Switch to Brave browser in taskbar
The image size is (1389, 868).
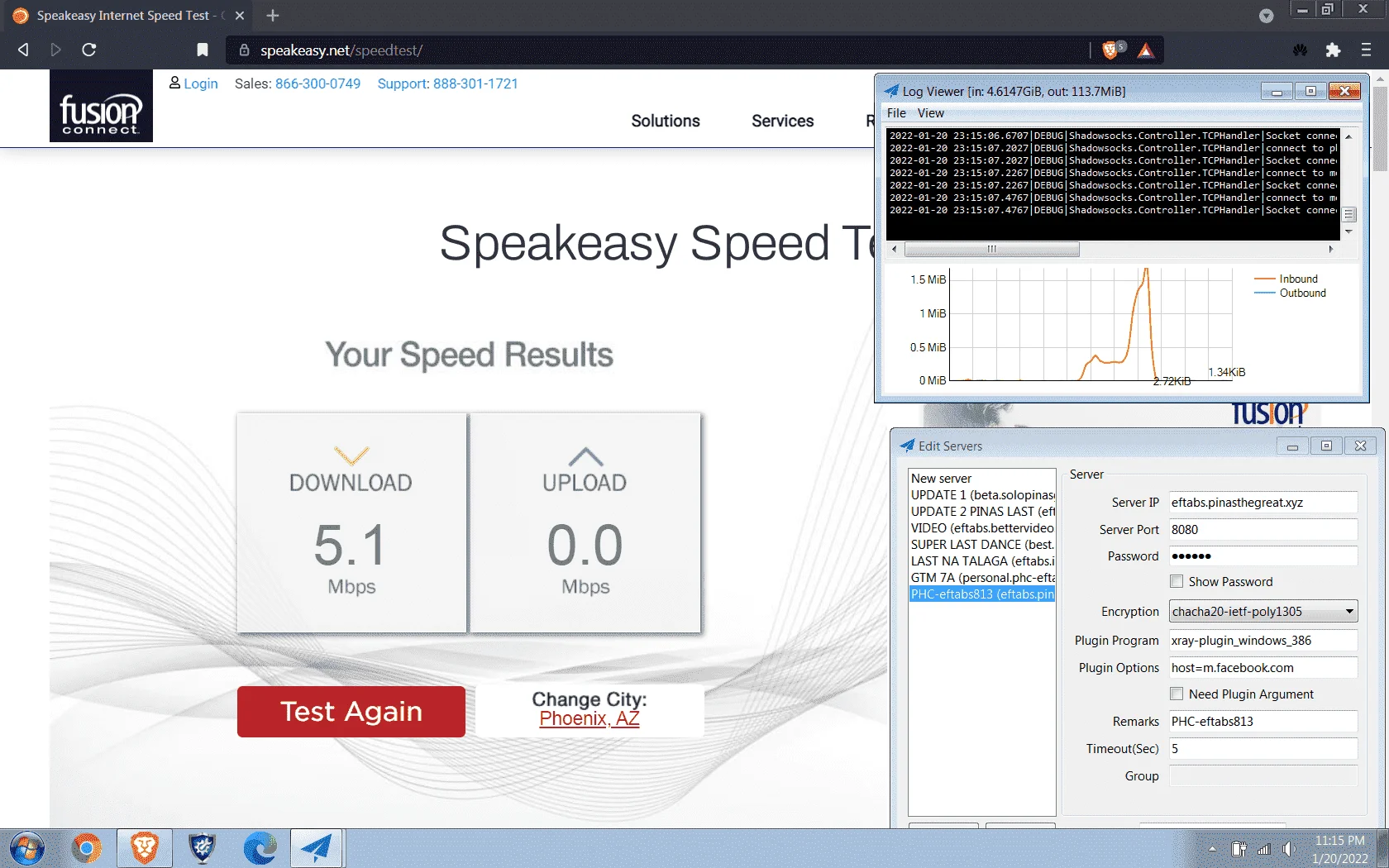point(145,849)
